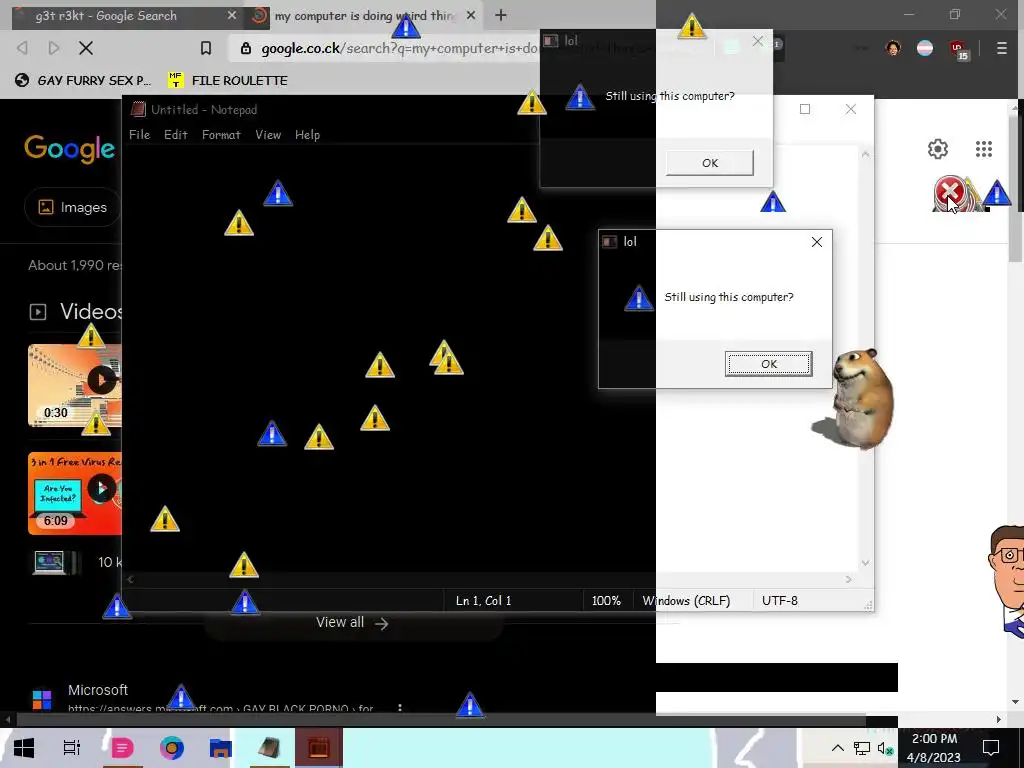Click the Videos section heading
1024x768 pixels.
91,312
